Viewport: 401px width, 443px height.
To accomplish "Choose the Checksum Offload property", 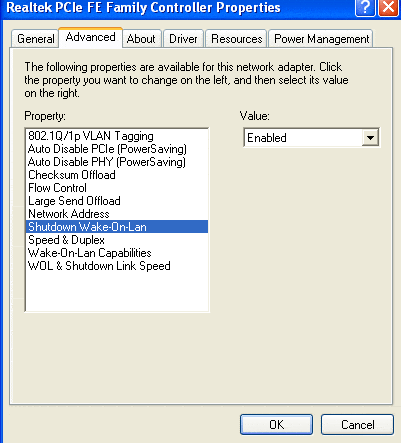I will point(117,175).
